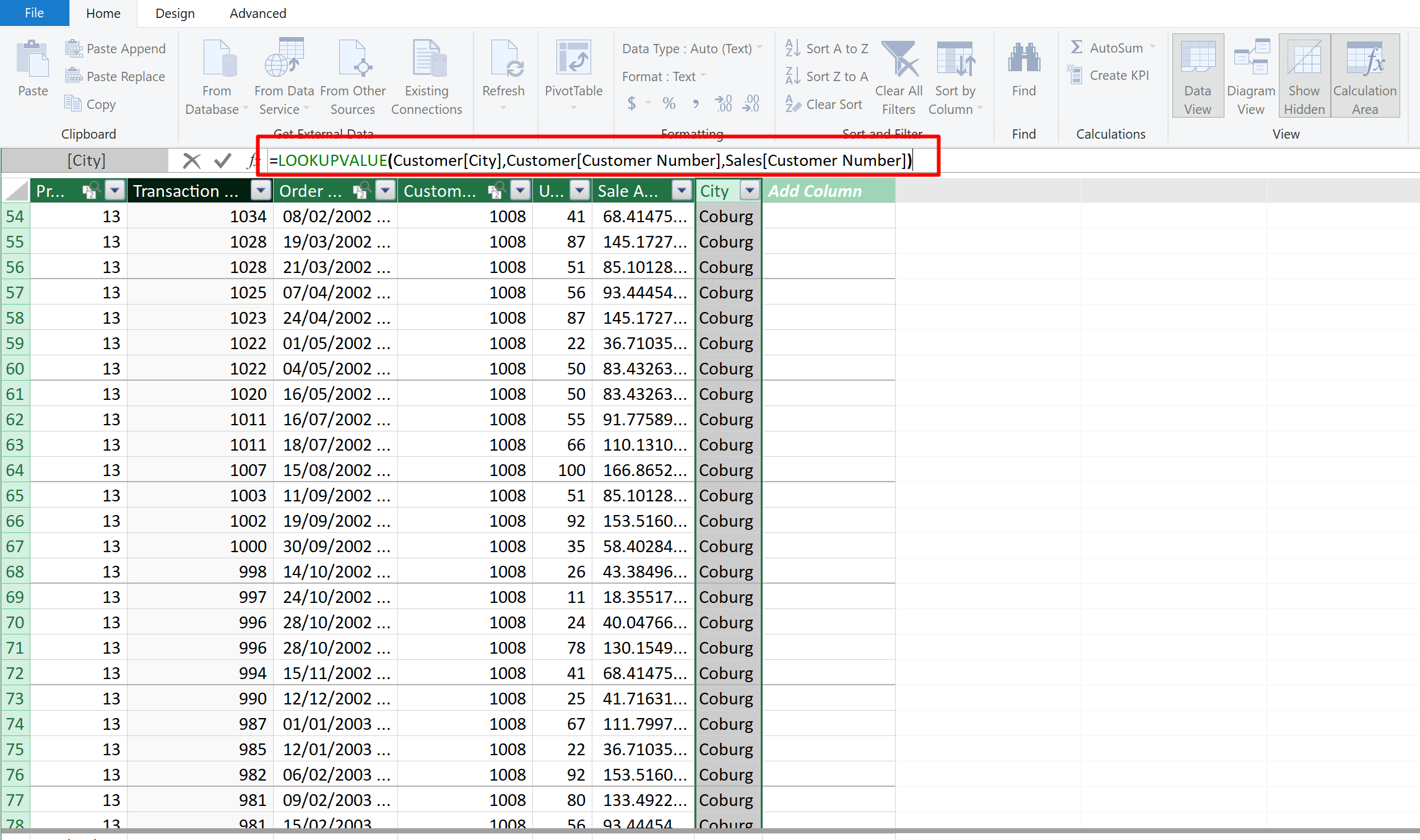Screen dimensions: 1420x840
Task: Confirm the formula with the checkmark
Action: [x=223, y=161]
